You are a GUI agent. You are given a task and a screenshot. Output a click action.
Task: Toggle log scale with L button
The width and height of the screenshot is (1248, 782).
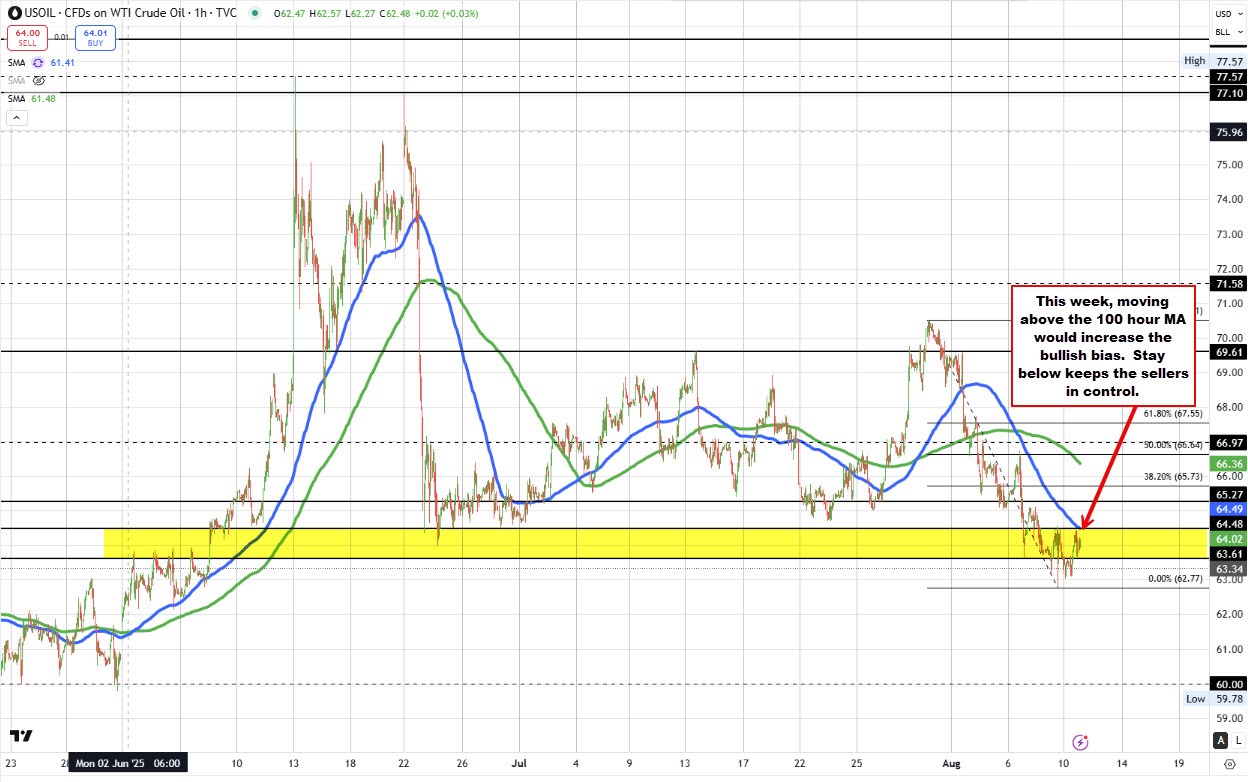pos(1237,741)
